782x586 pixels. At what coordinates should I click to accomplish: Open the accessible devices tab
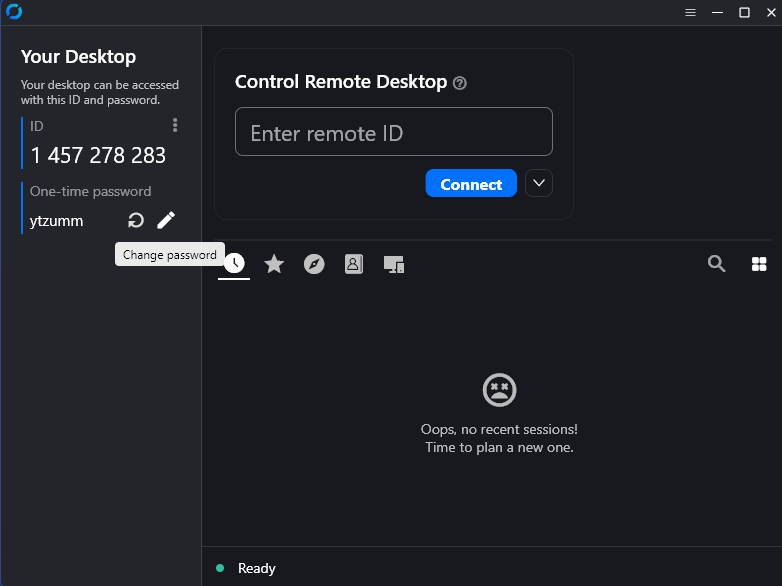[394, 264]
